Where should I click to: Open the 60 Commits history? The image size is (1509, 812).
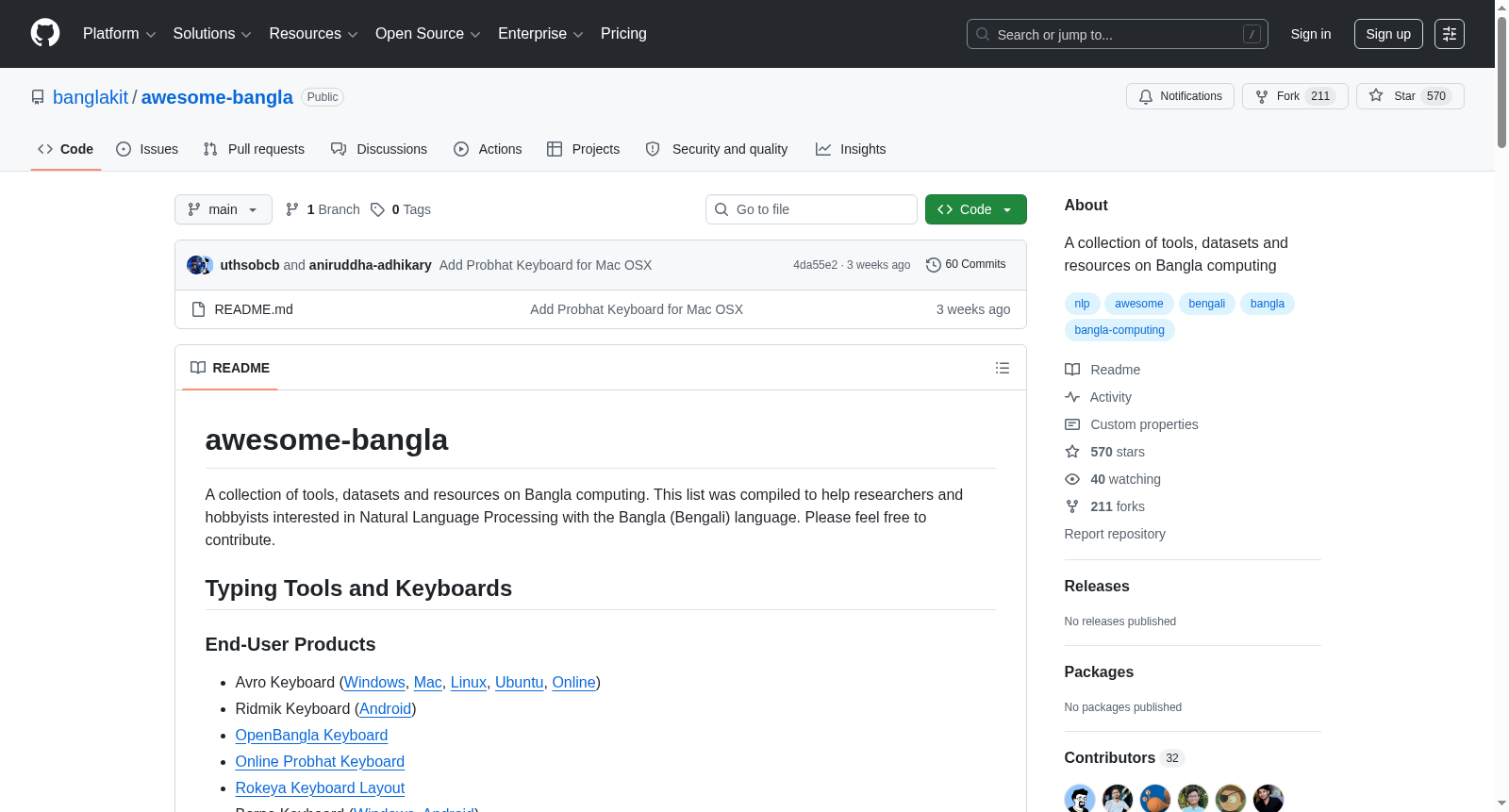(x=966, y=264)
